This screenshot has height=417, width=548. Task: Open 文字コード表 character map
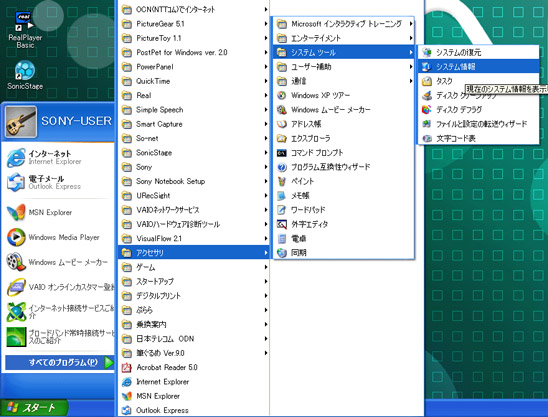pos(478,138)
